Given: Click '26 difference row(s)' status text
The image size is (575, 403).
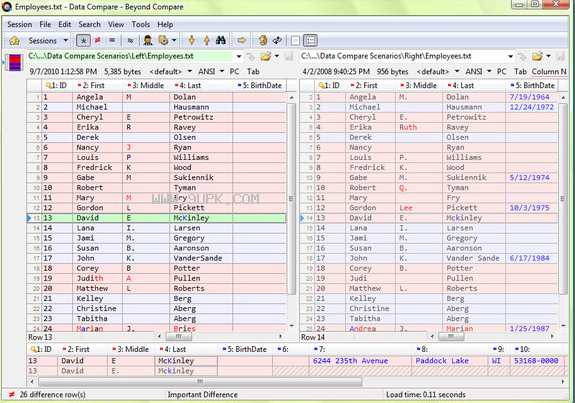Looking at the screenshot, I should (x=52, y=395).
